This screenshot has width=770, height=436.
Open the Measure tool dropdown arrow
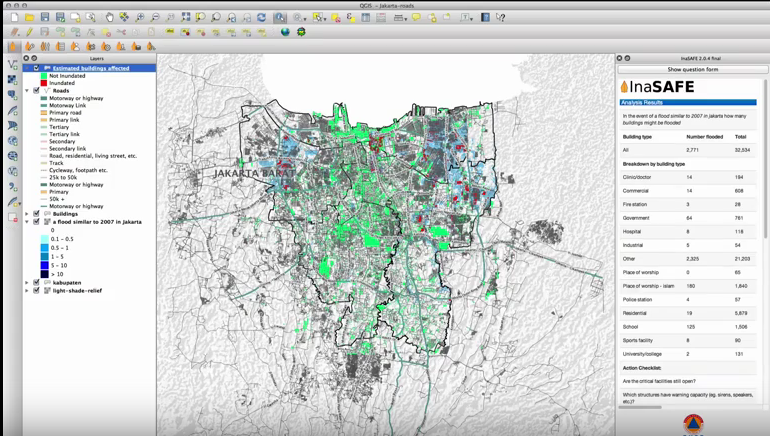coord(406,19)
